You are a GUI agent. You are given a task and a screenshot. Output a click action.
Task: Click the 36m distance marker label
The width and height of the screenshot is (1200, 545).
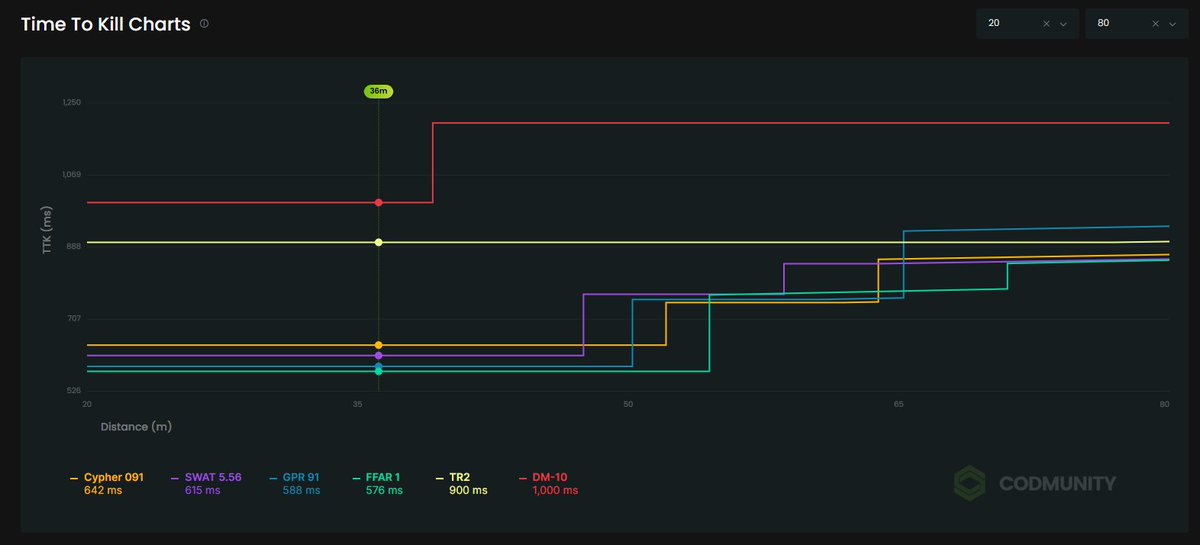click(x=378, y=91)
